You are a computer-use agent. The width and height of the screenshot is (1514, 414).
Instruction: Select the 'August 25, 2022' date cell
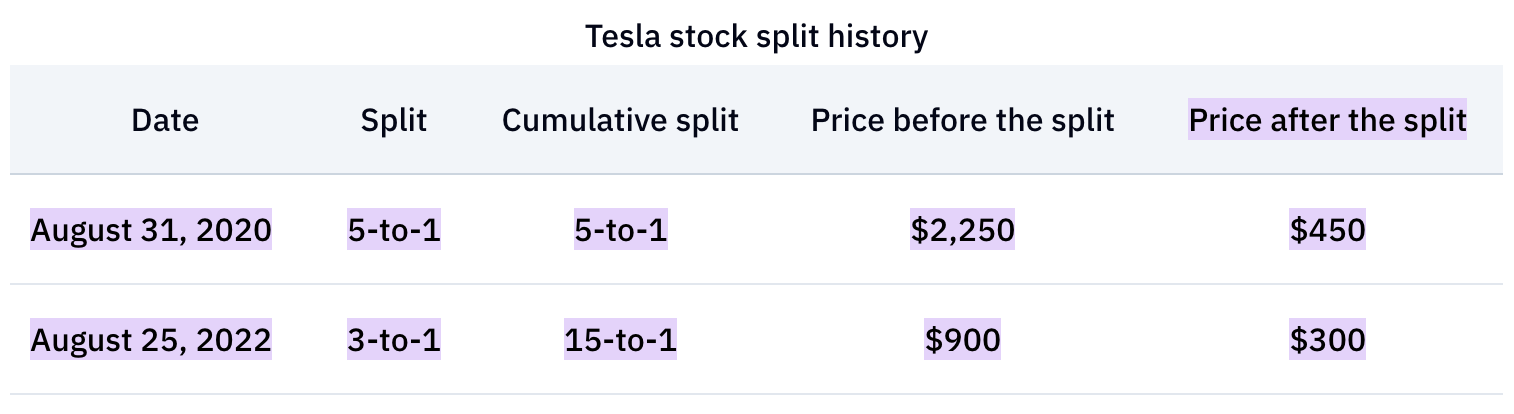(x=151, y=340)
